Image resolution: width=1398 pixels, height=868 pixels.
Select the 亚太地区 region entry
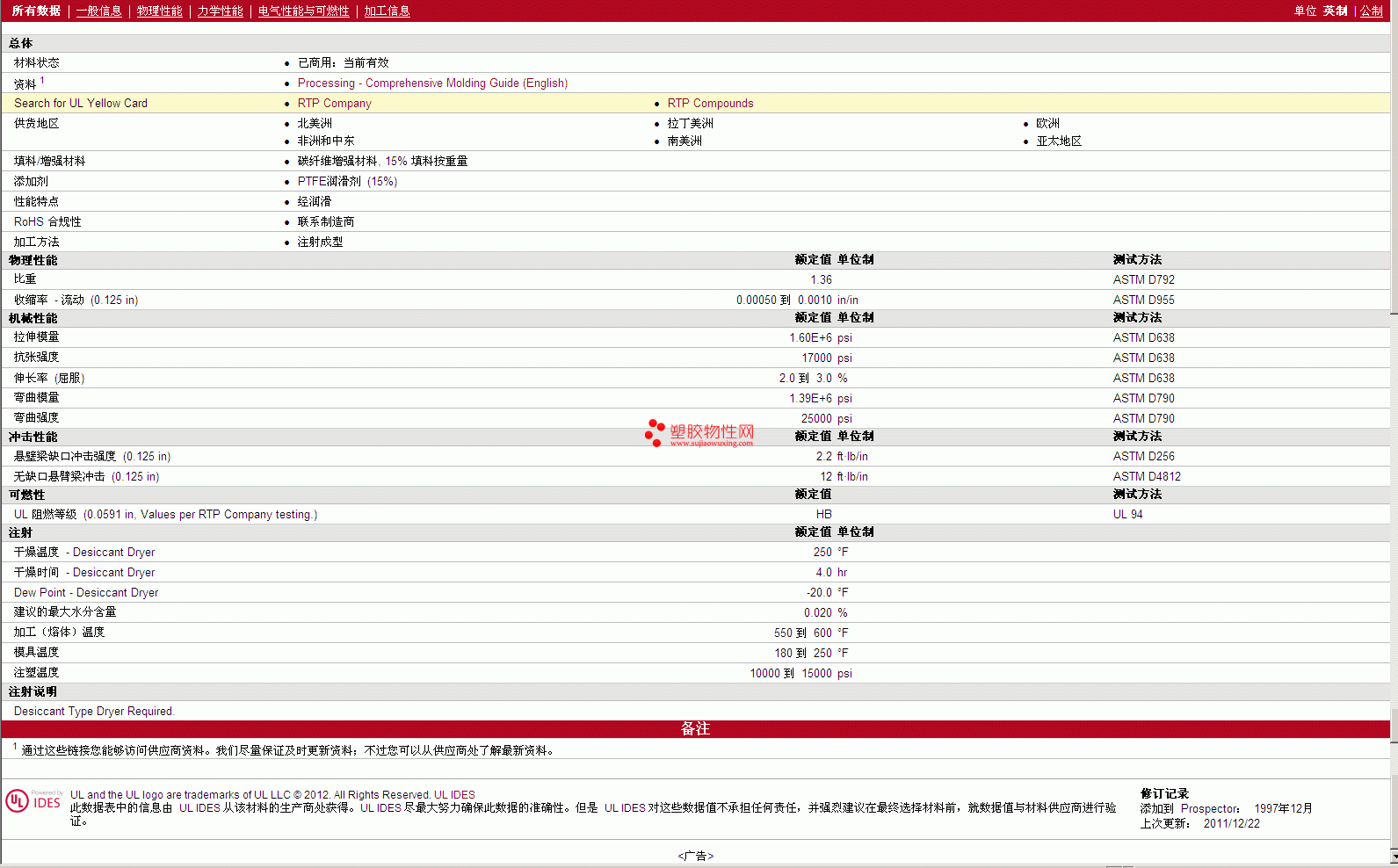pyautogui.click(x=1059, y=141)
